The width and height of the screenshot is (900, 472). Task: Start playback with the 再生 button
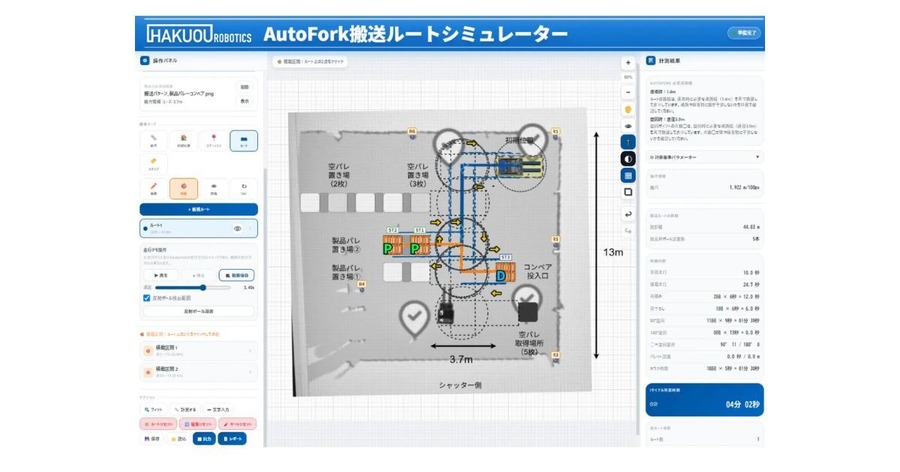161,276
